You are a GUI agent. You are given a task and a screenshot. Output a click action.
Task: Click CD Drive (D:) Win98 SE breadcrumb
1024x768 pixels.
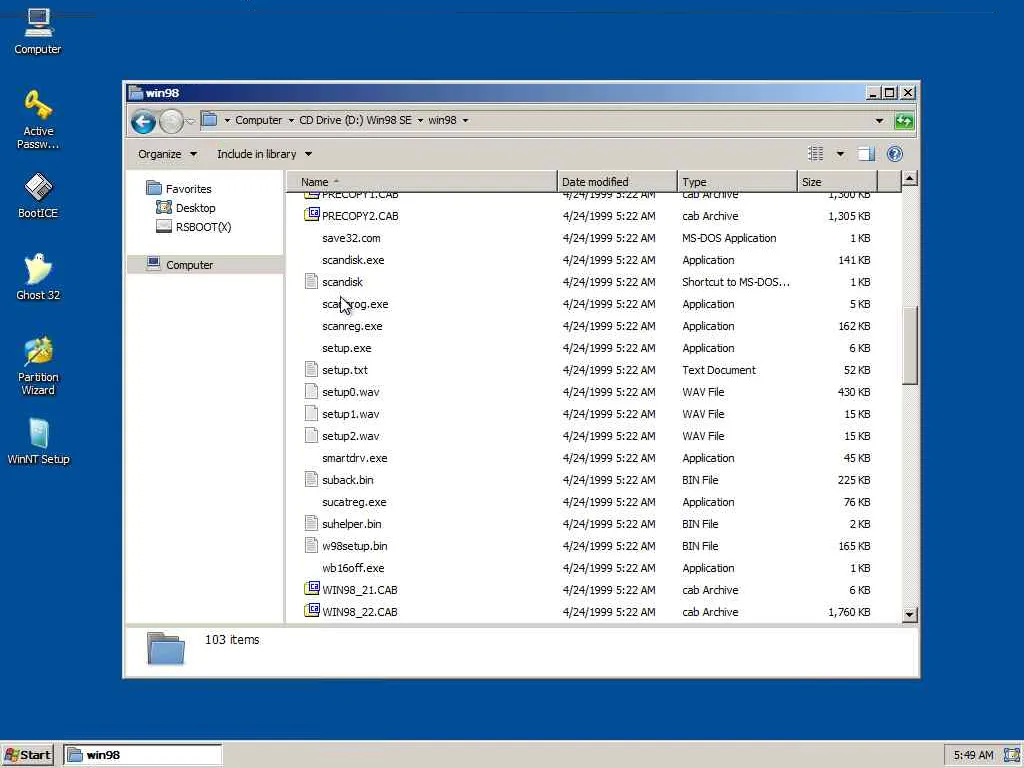pyautogui.click(x=355, y=120)
